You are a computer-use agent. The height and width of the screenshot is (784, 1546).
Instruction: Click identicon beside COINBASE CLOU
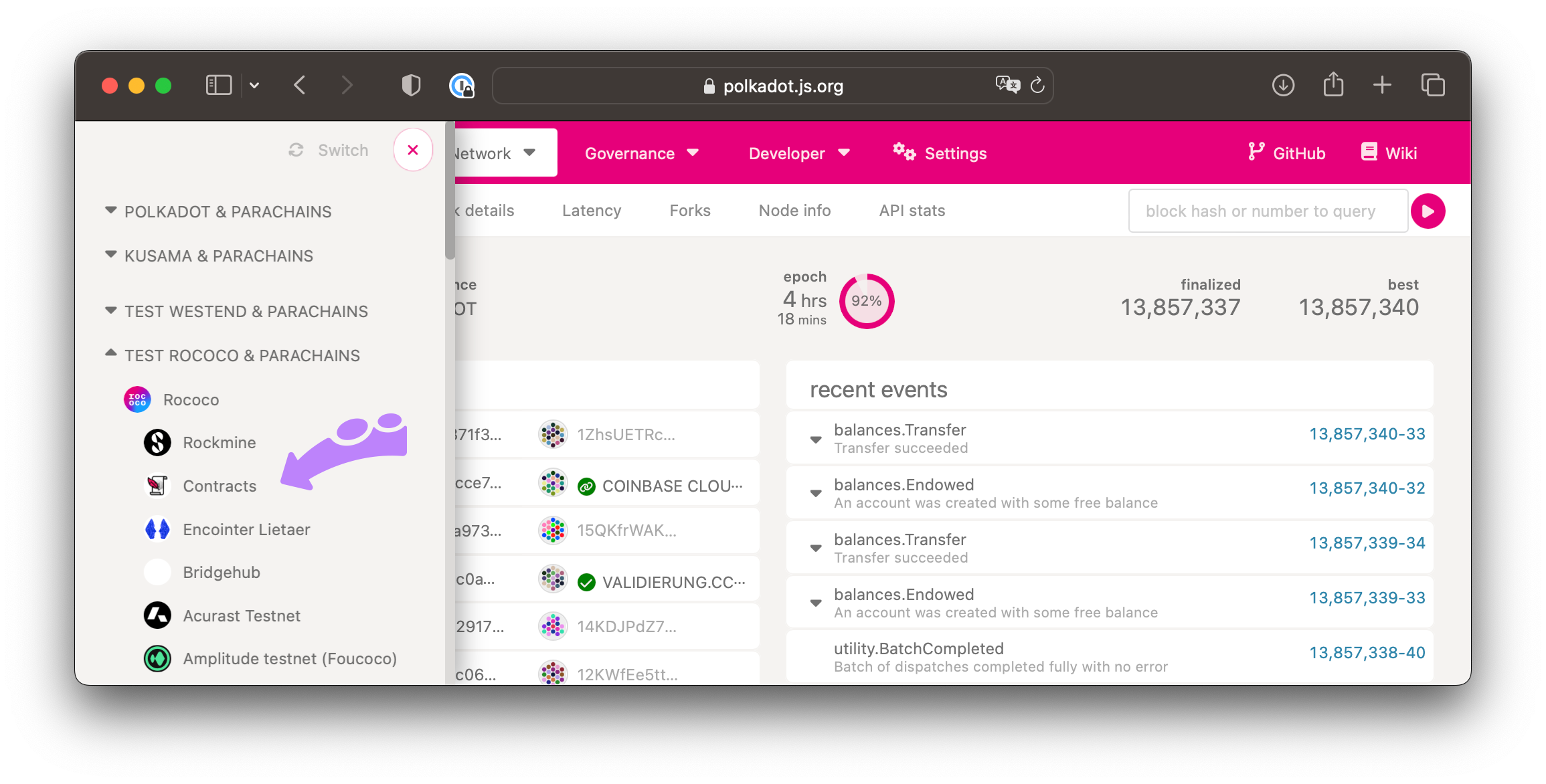[x=553, y=483]
